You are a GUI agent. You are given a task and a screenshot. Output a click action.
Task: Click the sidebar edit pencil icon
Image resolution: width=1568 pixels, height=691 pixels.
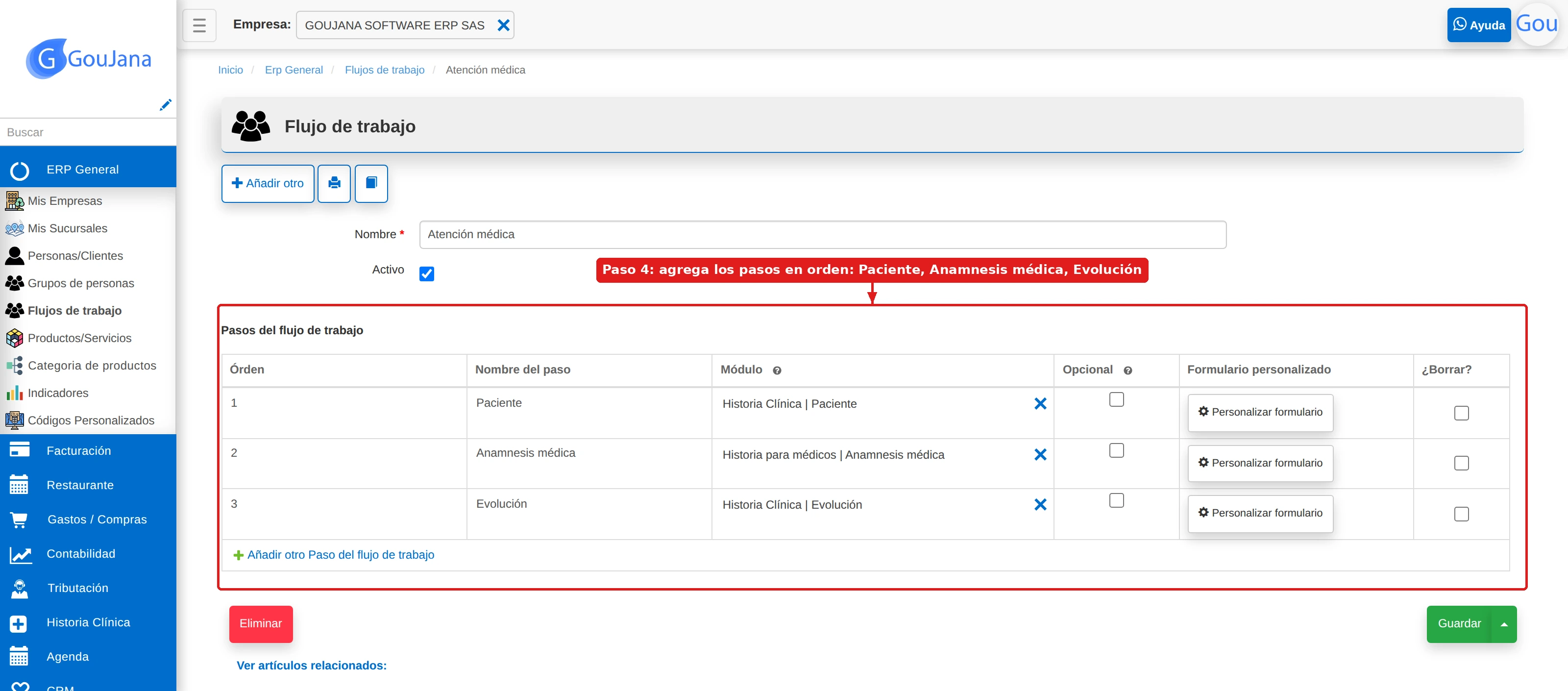(165, 105)
